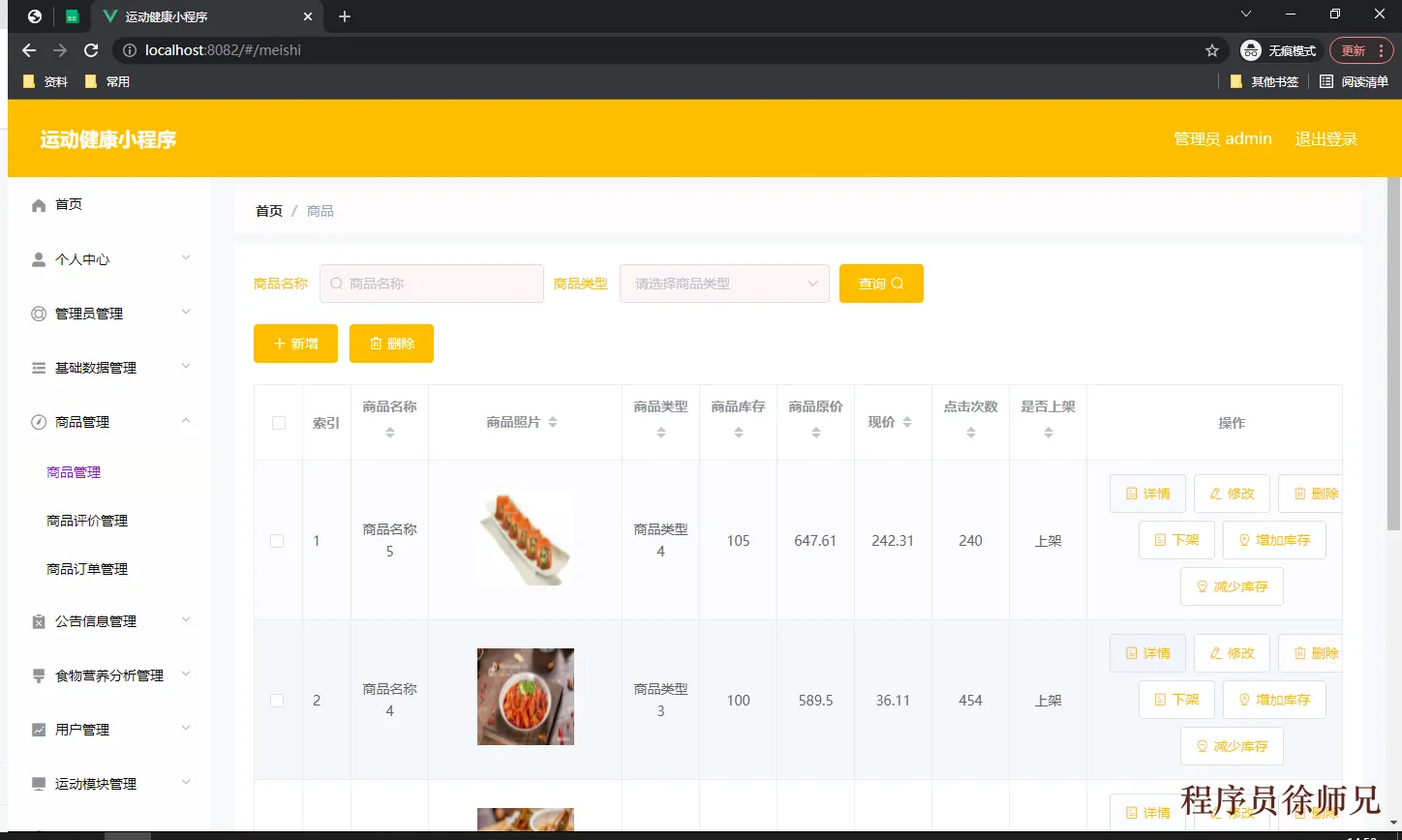Collapse the 商品管理 sidebar menu arrow
Image resolution: width=1402 pixels, height=840 pixels.
click(x=187, y=420)
